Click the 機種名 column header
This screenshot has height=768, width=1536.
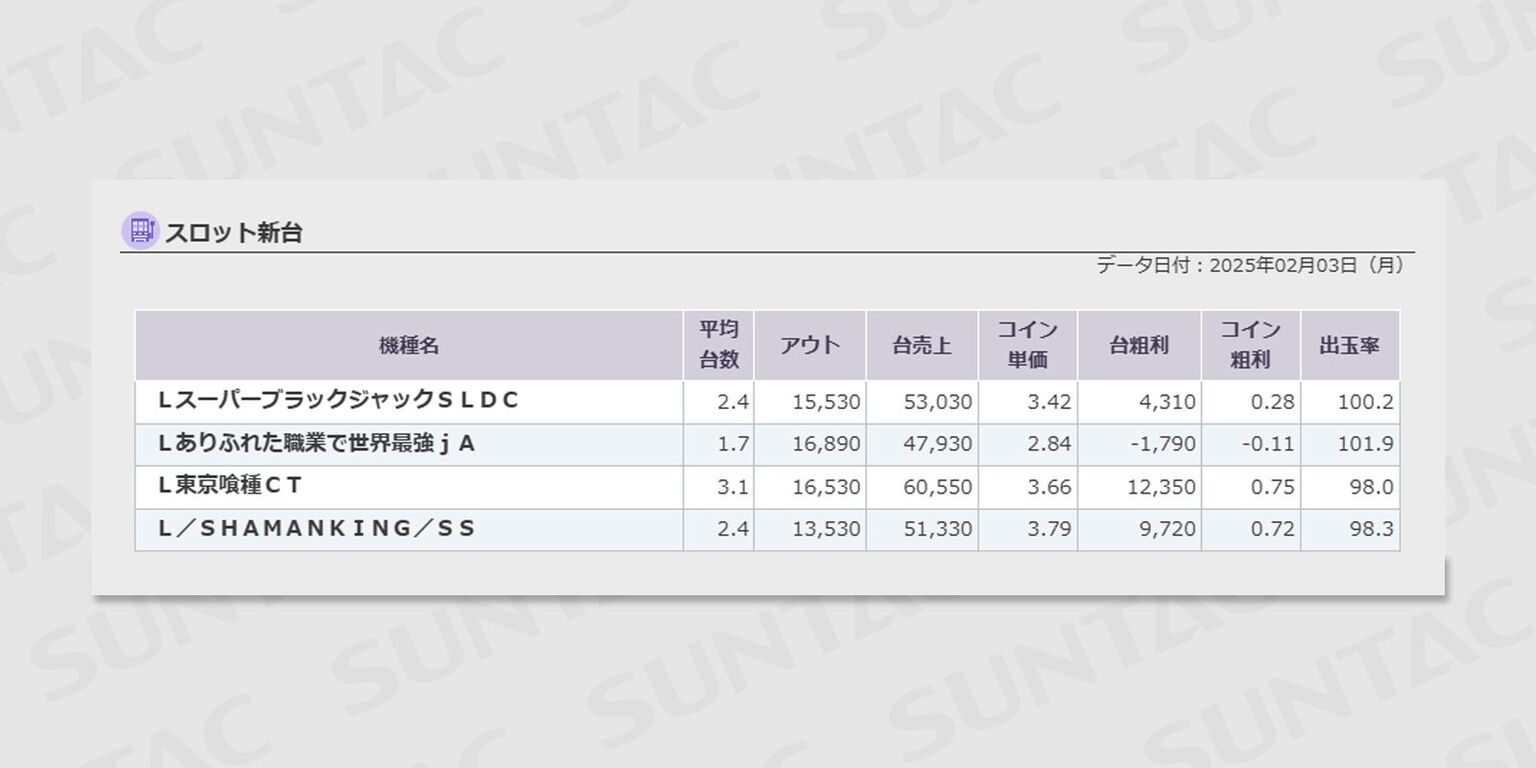[x=409, y=346]
